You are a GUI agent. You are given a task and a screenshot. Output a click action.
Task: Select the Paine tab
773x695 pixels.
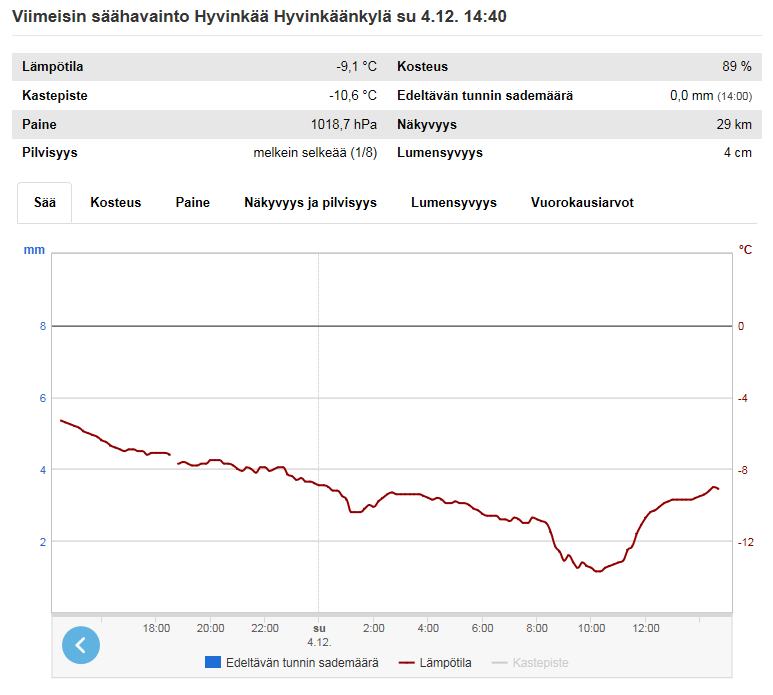point(193,202)
